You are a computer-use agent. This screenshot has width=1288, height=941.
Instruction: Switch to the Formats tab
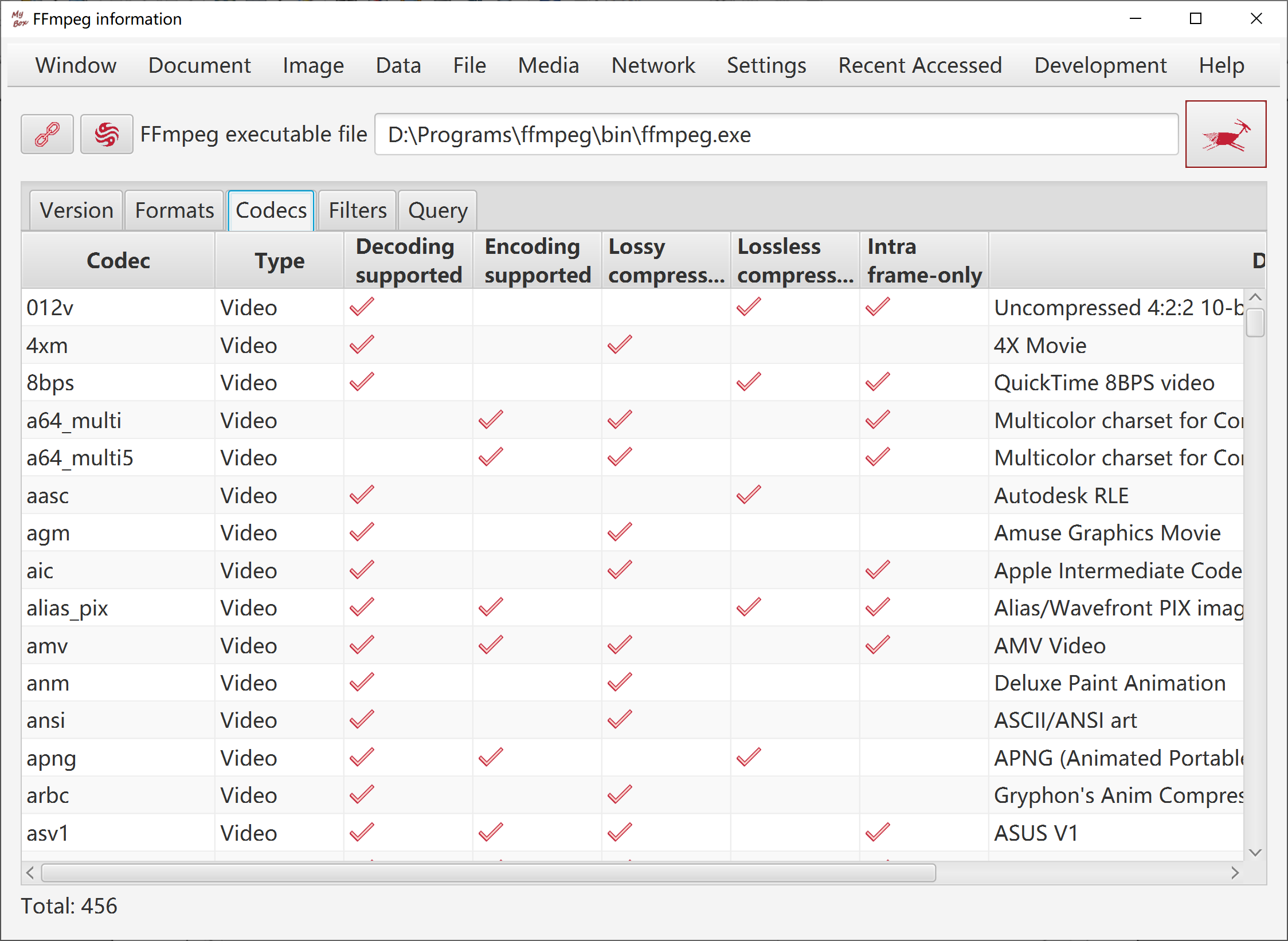[174, 210]
